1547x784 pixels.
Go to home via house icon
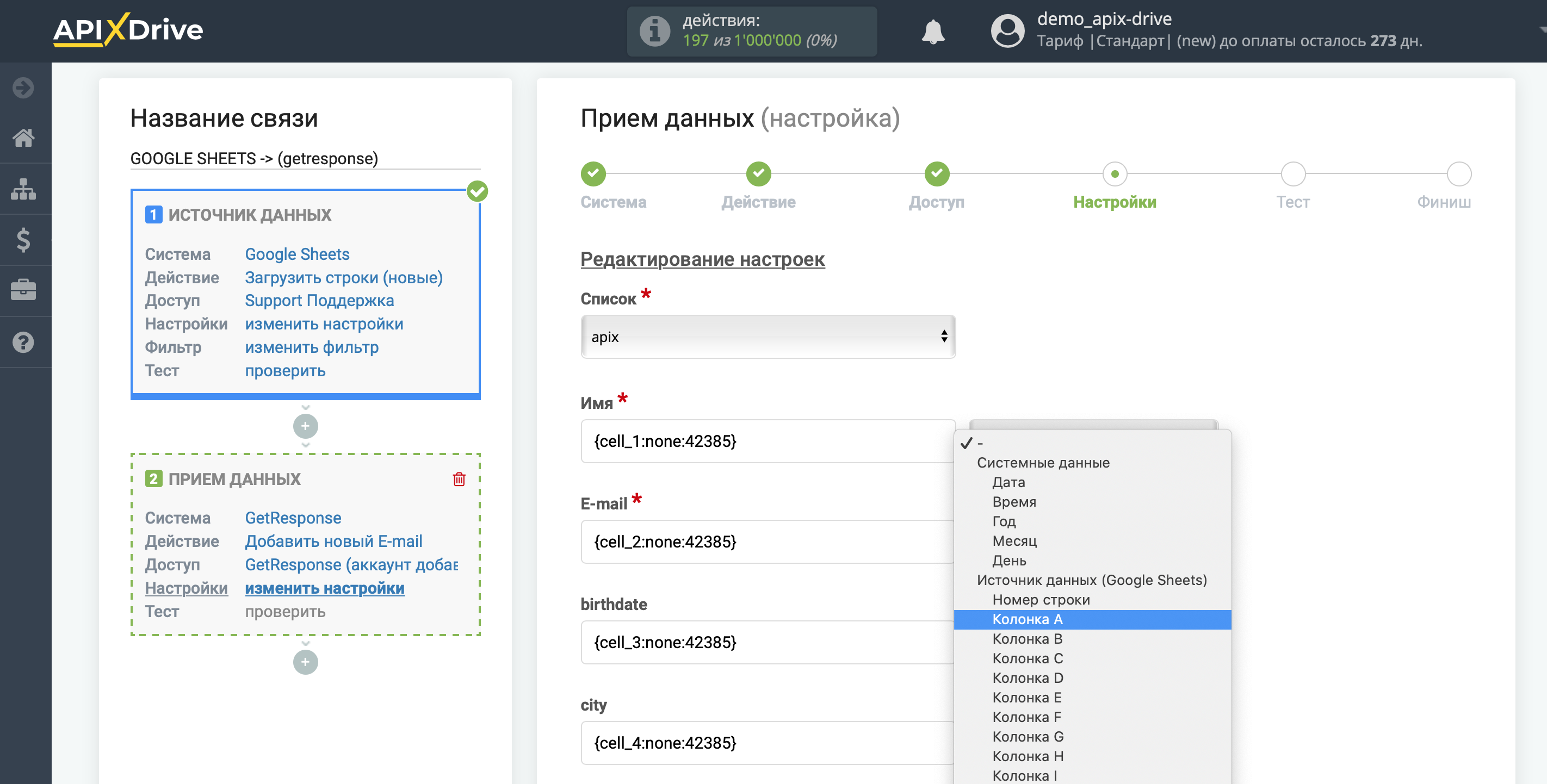pos(23,138)
